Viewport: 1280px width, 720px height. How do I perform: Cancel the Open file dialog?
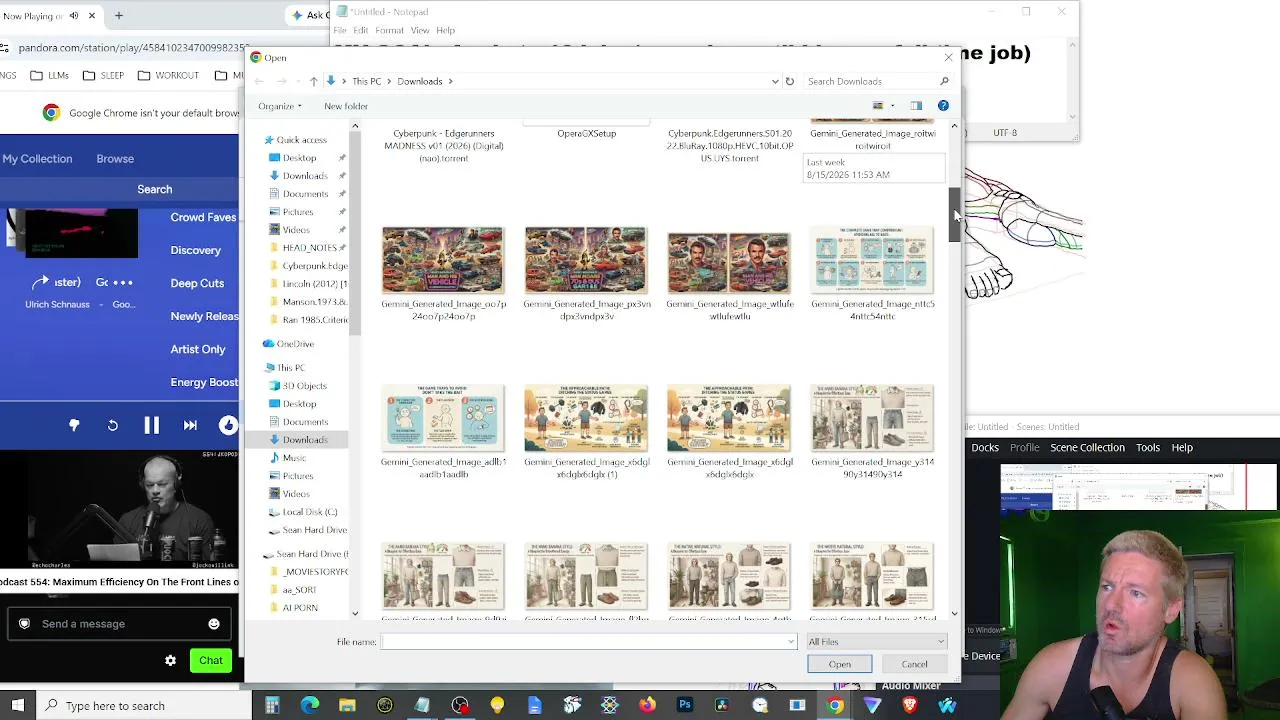point(914,664)
